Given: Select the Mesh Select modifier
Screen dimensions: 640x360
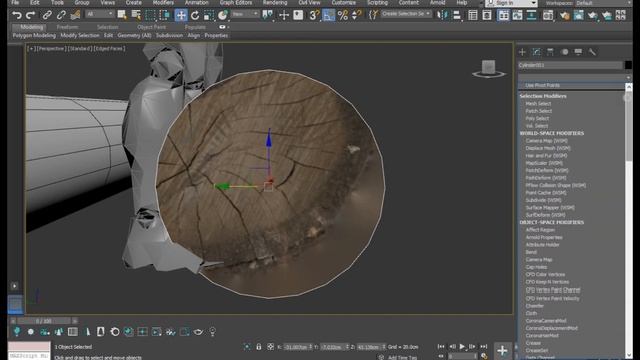Looking at the screenshot, I should (538, 104).
